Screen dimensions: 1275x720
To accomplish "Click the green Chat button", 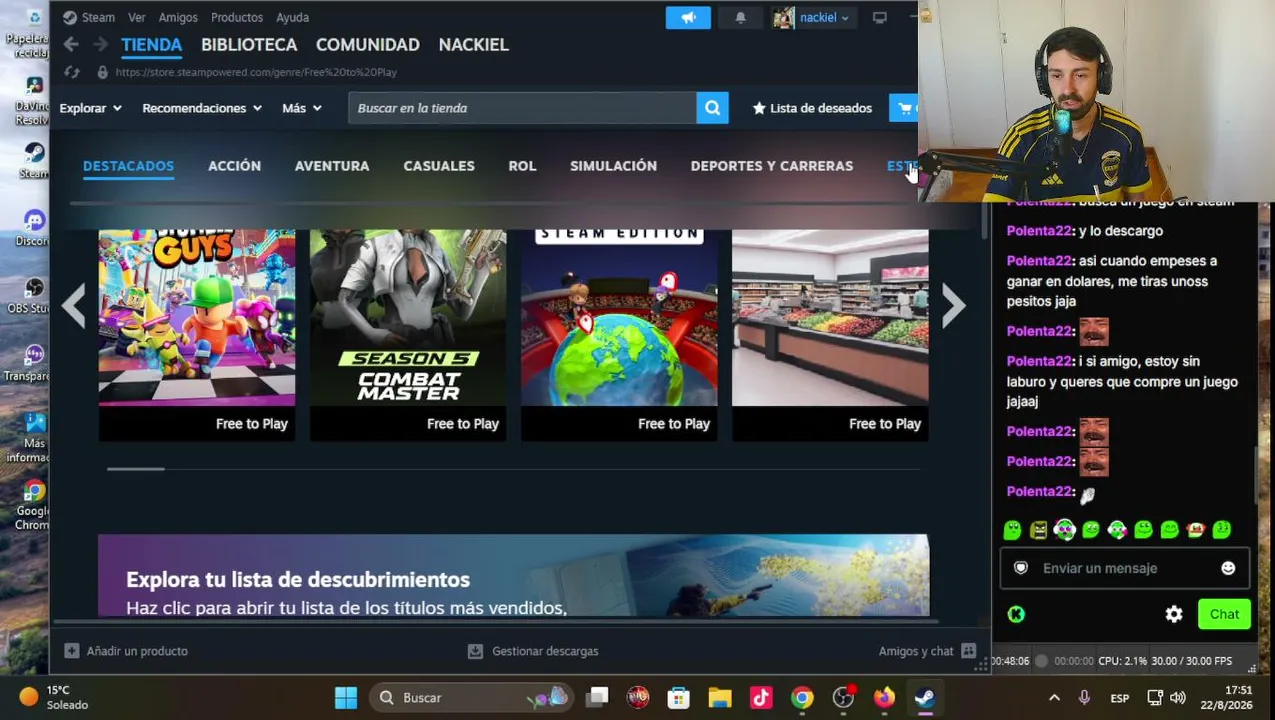I will (x=1224, y=614).
